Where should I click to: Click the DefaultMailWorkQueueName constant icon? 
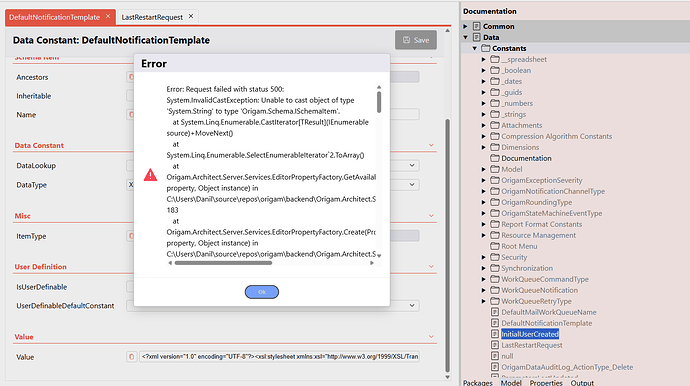click(x=495, y=312)
